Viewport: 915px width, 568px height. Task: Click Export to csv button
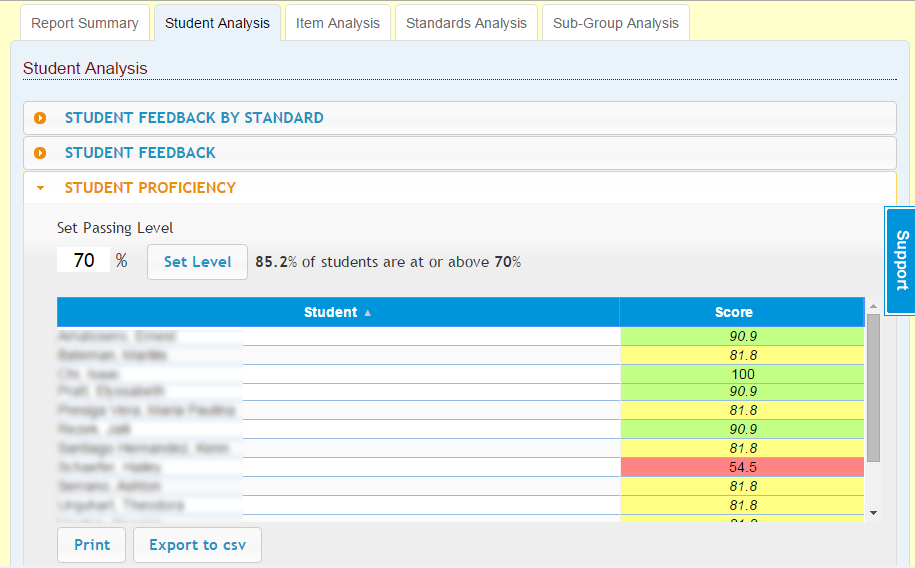click(197, 545)
